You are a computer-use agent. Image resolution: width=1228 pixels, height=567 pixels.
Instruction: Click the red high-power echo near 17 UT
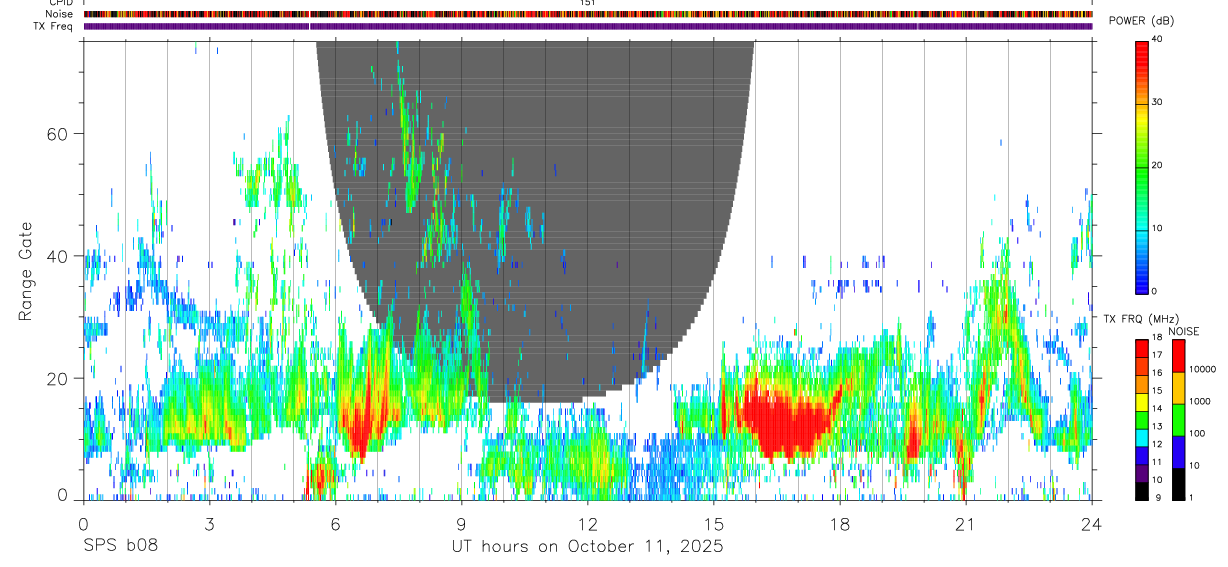pos(790,420)
